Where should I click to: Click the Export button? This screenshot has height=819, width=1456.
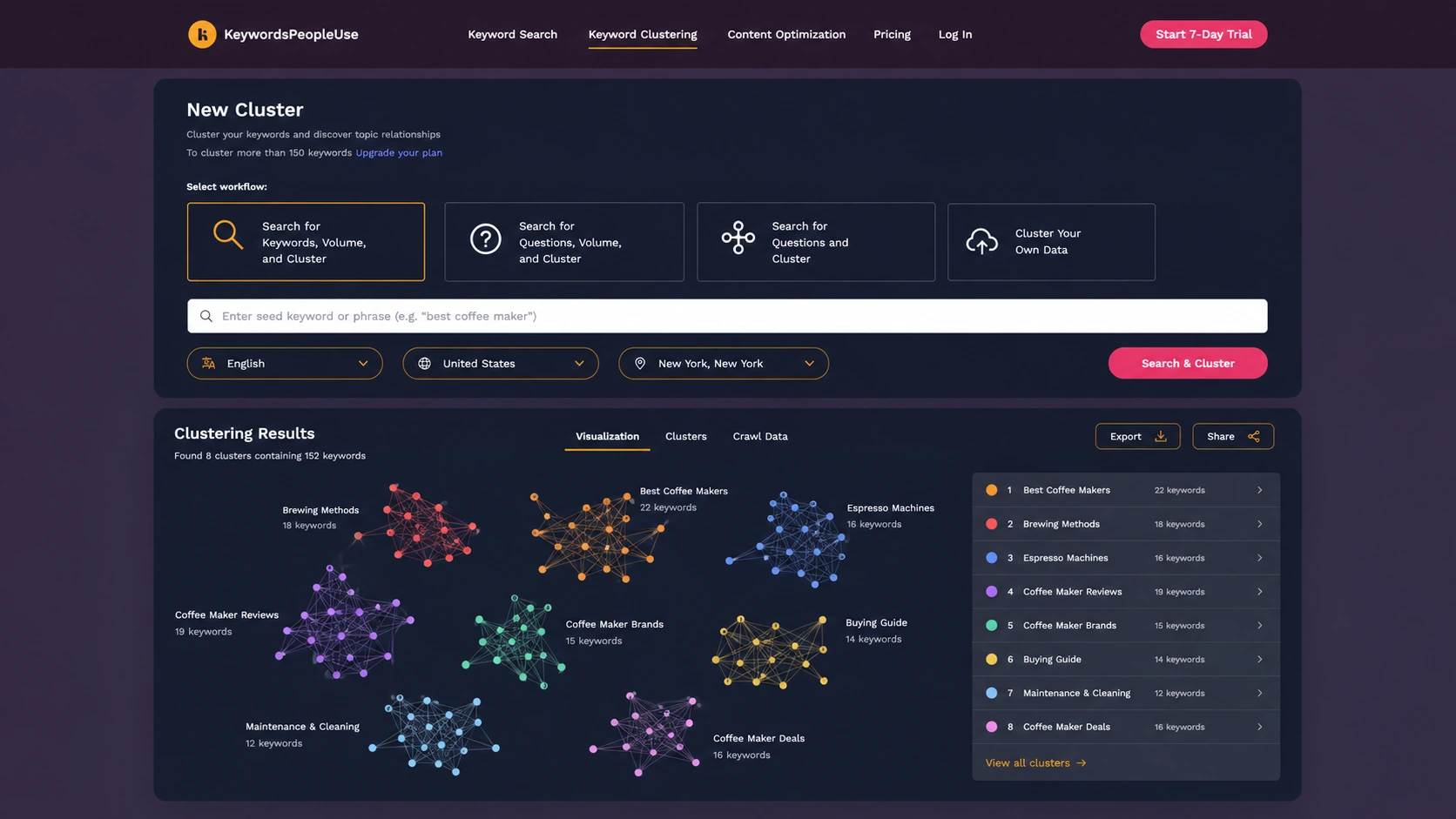1137,436
